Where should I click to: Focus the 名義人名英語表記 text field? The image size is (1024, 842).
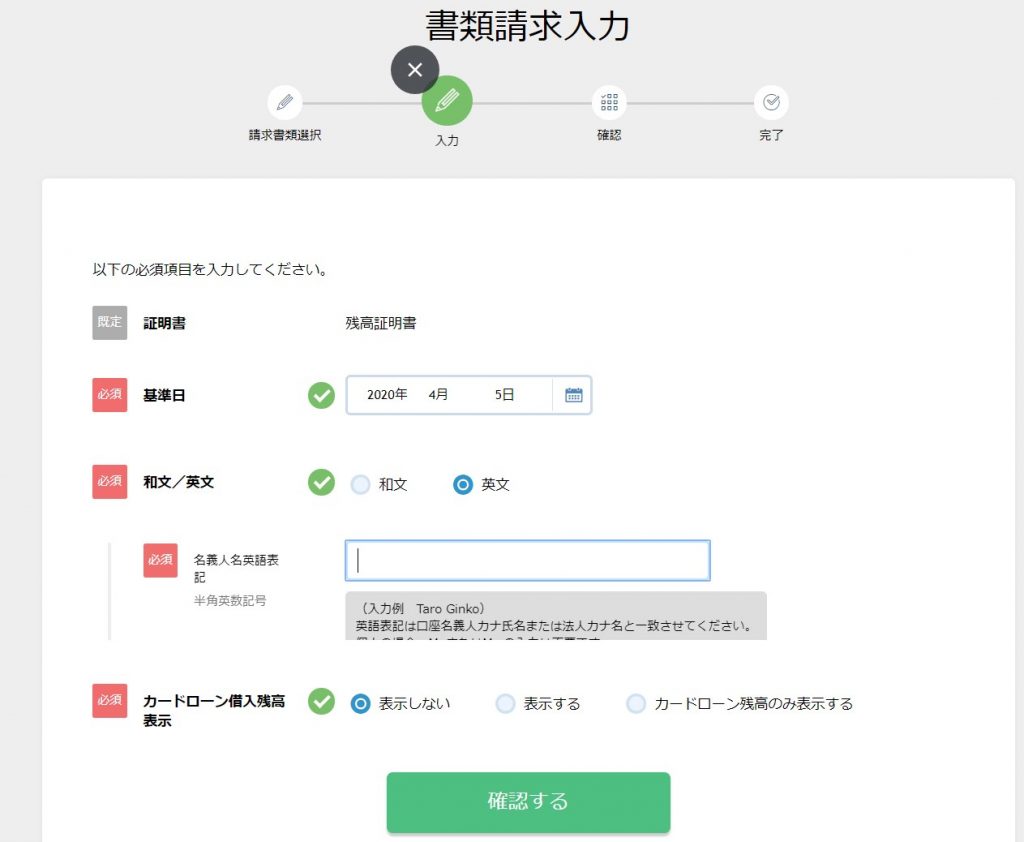(x=527, y=561)
